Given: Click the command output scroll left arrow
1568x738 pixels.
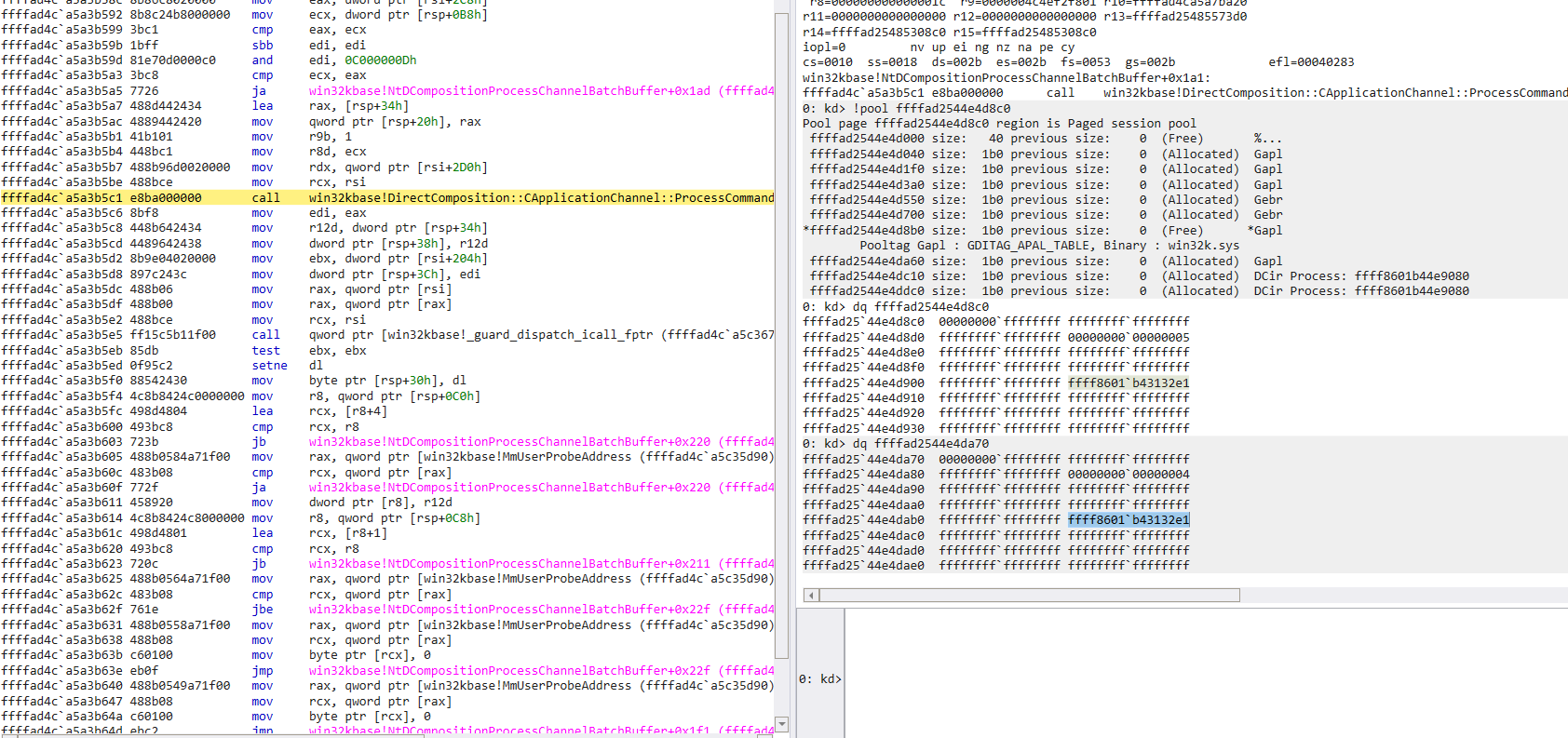Looking at the screenshot, I should tap(811, 596).
